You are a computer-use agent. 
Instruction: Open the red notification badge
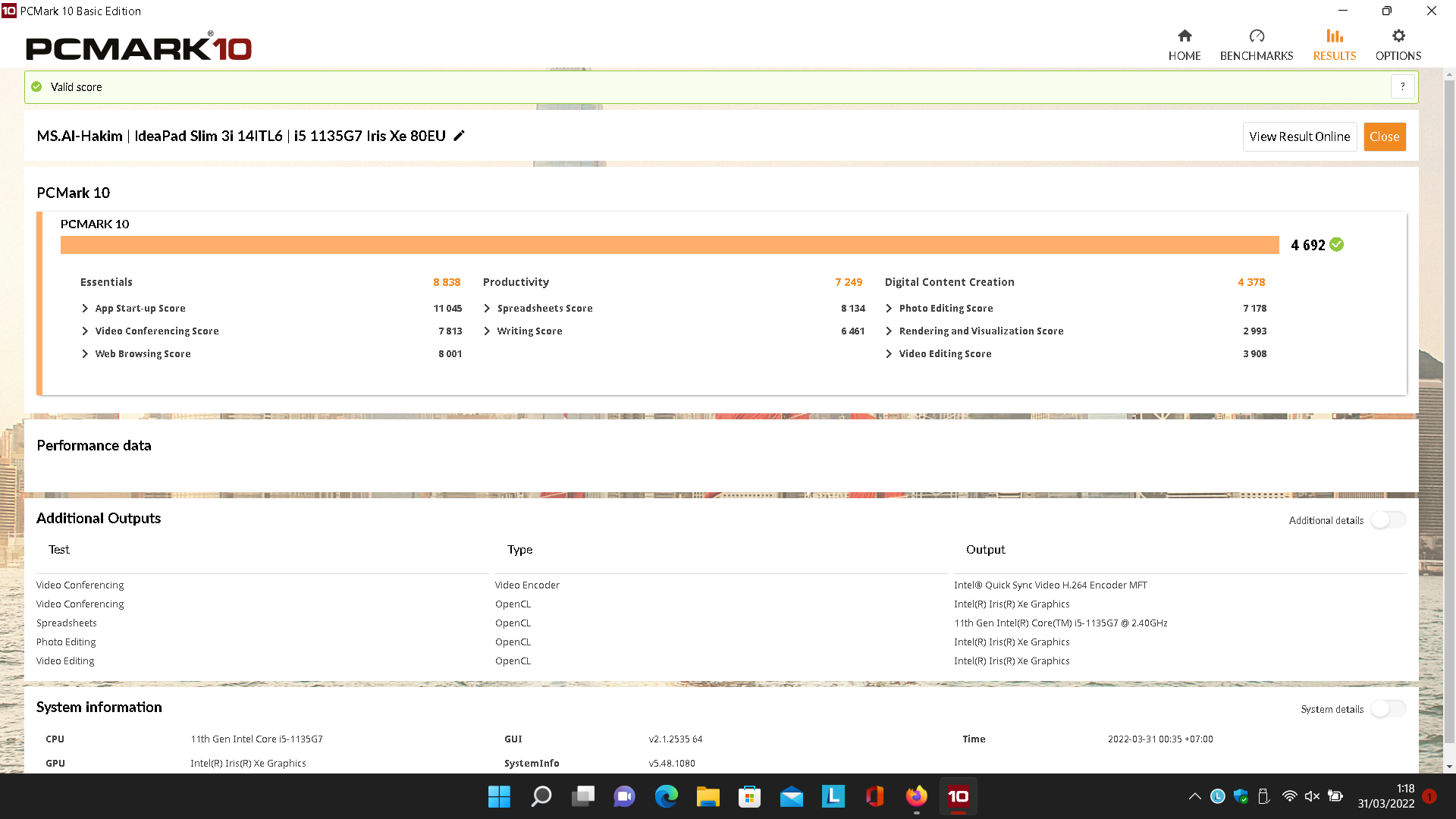point(1429,796)
